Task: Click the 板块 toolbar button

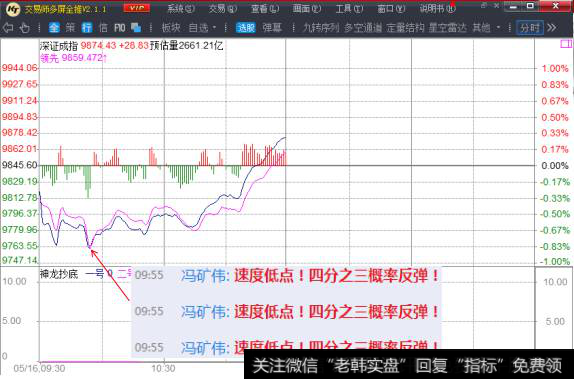Action: tap(171, 28)
